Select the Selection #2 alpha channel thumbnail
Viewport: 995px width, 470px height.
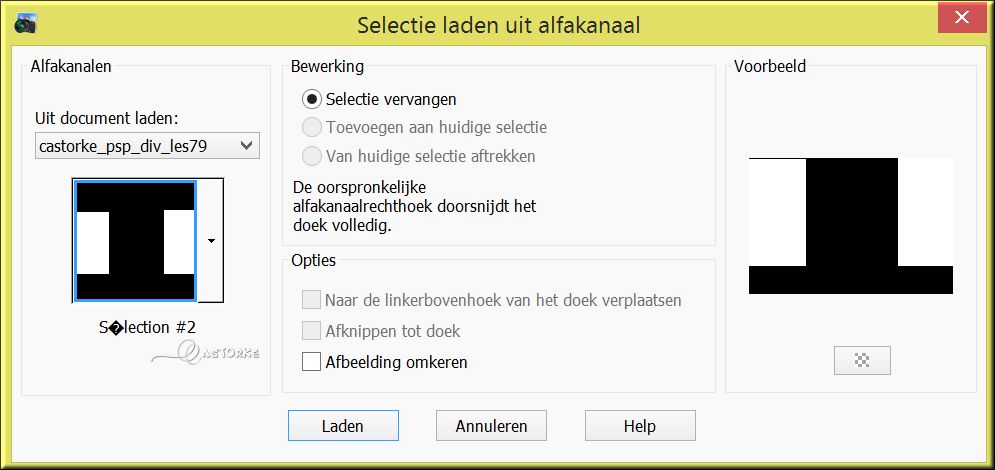pyautogui.click(x=135, y=240)
